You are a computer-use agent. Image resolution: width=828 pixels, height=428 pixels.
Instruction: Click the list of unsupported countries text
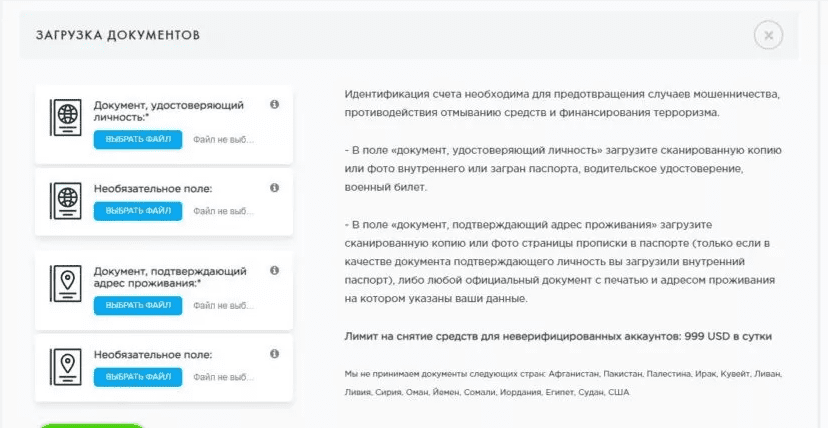tap(563, 383)
